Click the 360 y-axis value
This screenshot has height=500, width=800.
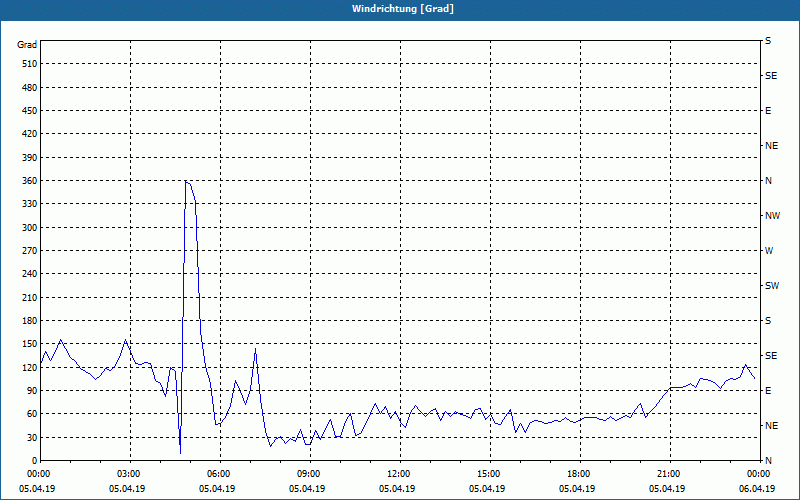pyautogui.click(x=30, y=181)
